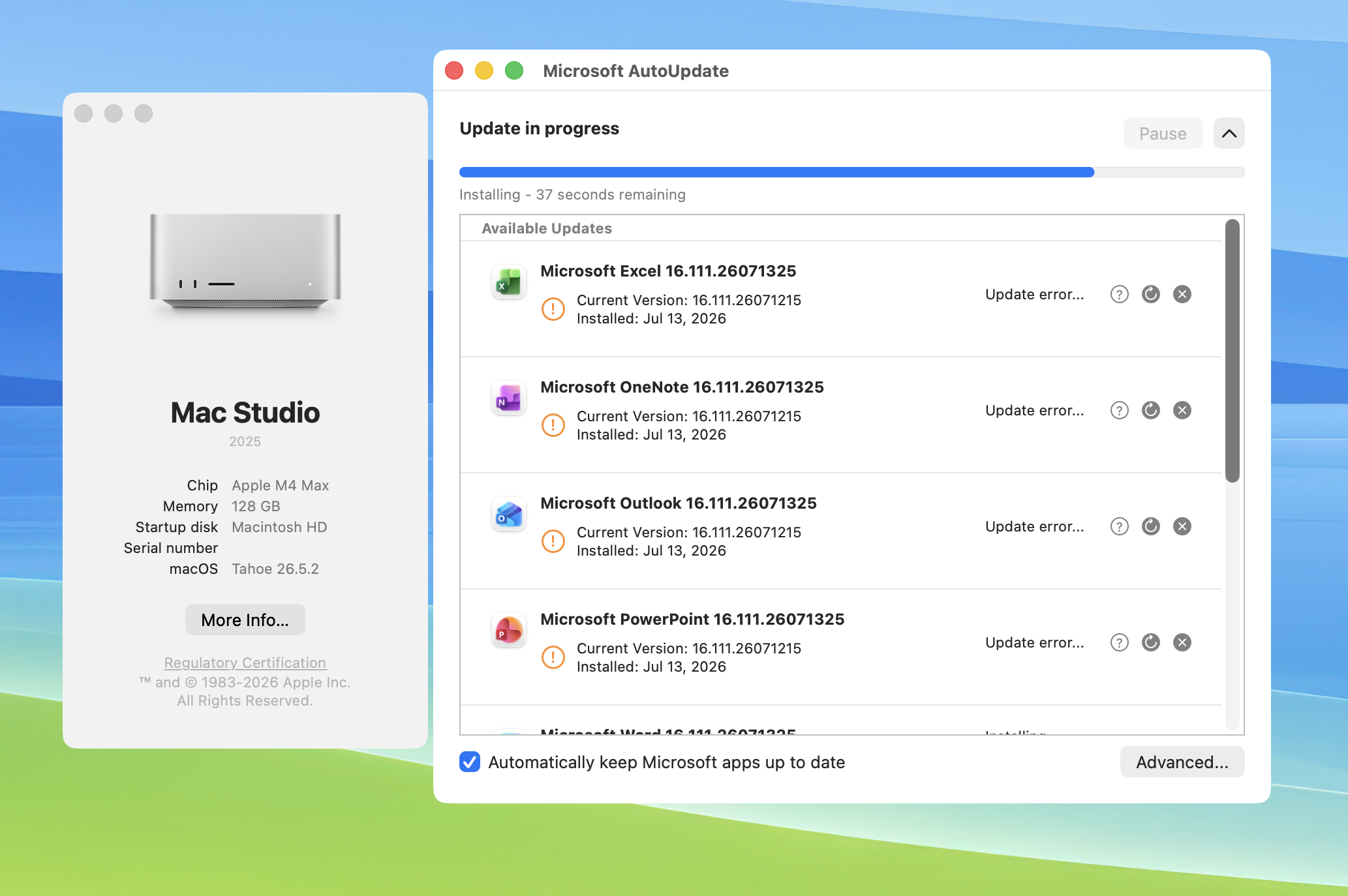Screen dimensions: 1348x896
Task: Cancel the Microsoft PowerPoint update
Action: coord(1182,642)
